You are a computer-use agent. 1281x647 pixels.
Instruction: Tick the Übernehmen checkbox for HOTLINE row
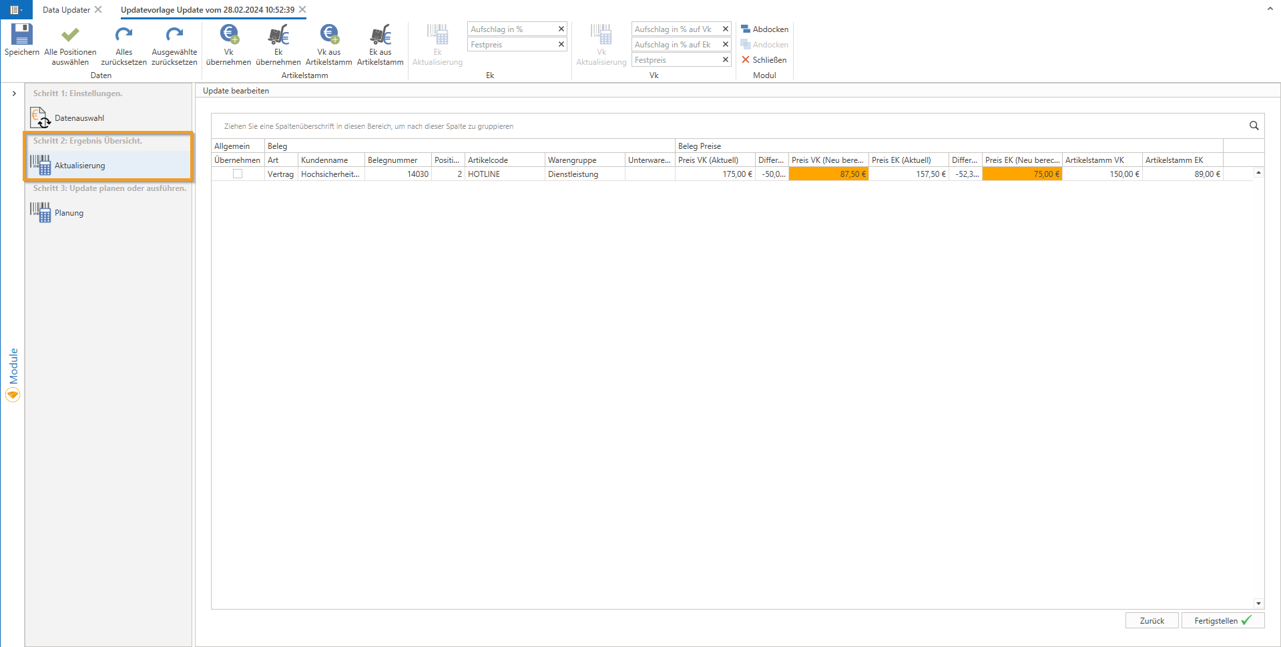[x=237, y=174]
